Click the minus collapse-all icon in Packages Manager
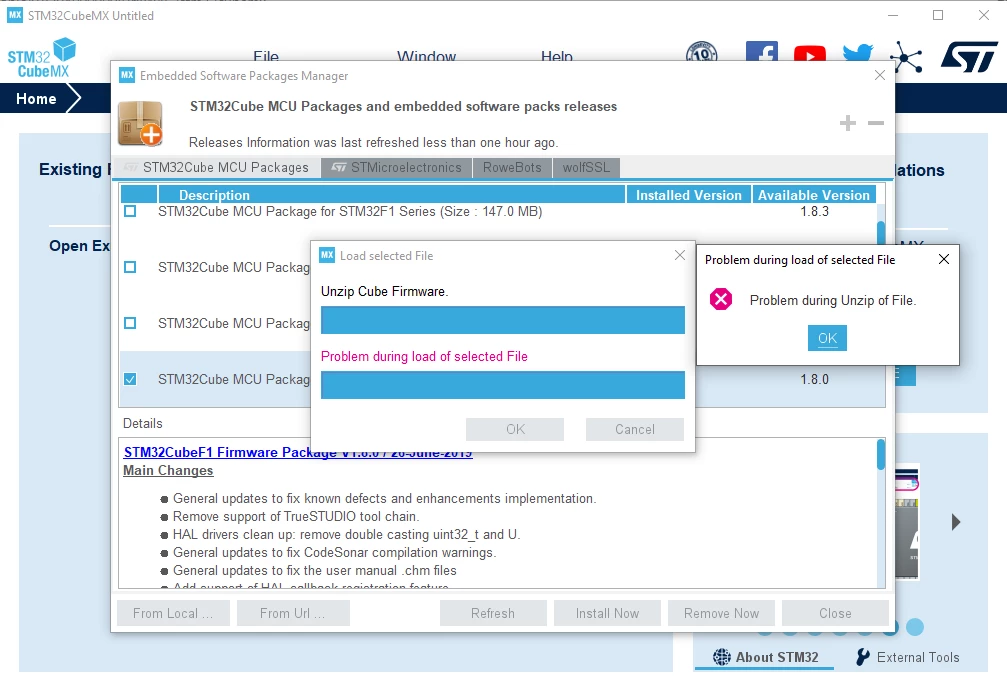The width and height of the screenshot is (1007, 691). click(876, 123)
